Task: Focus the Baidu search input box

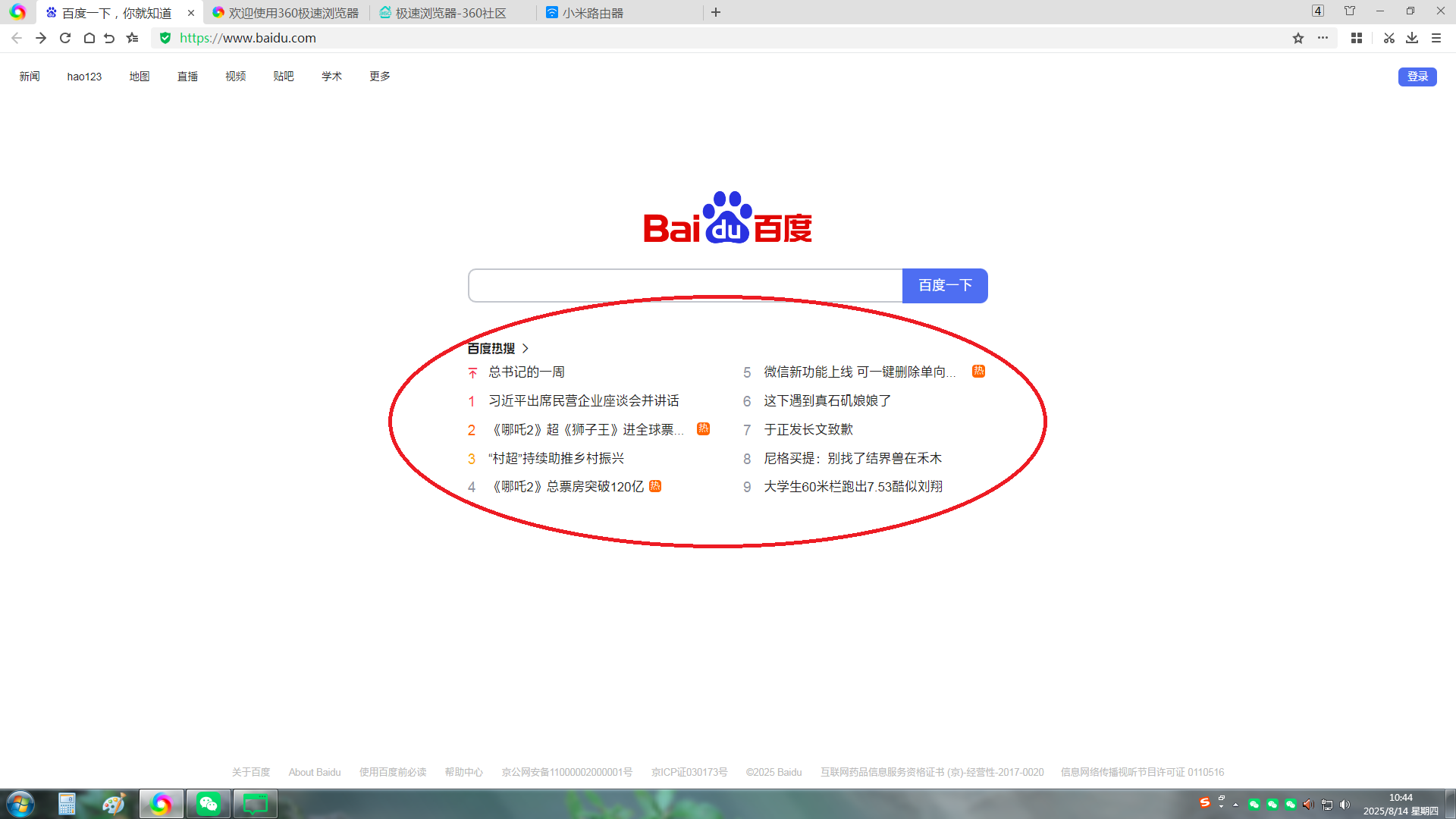Action: pos(686,286)
